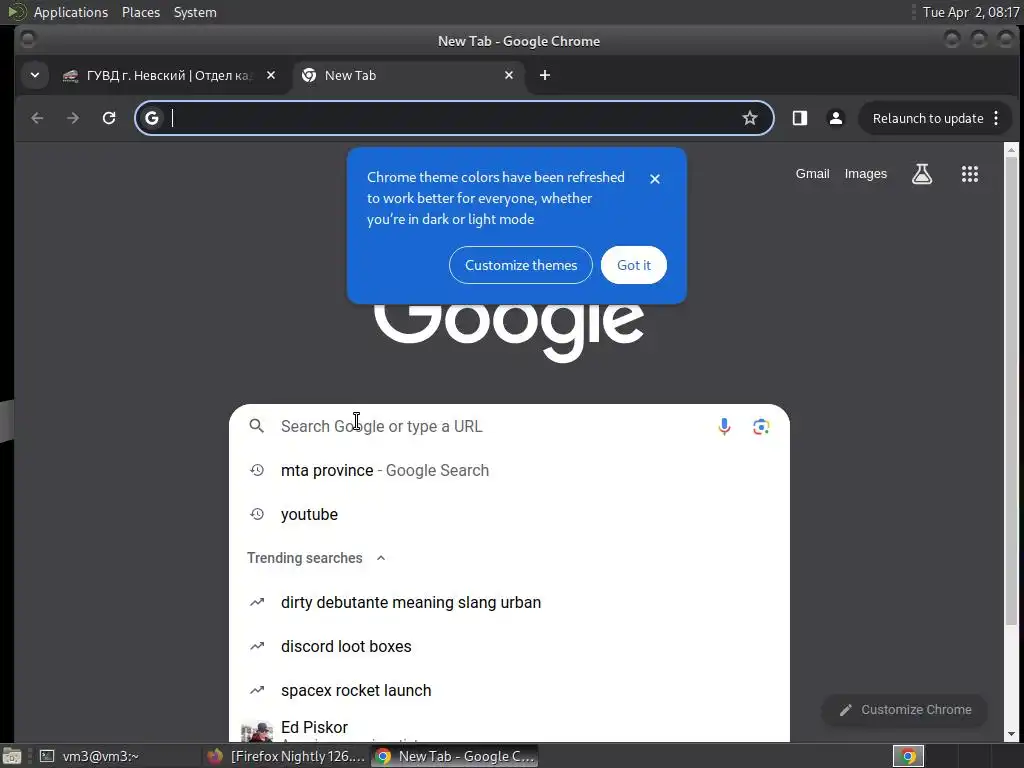Click history icon beside mta province
The width and height of the screenshot is (1024, 768).
(257, 470)
